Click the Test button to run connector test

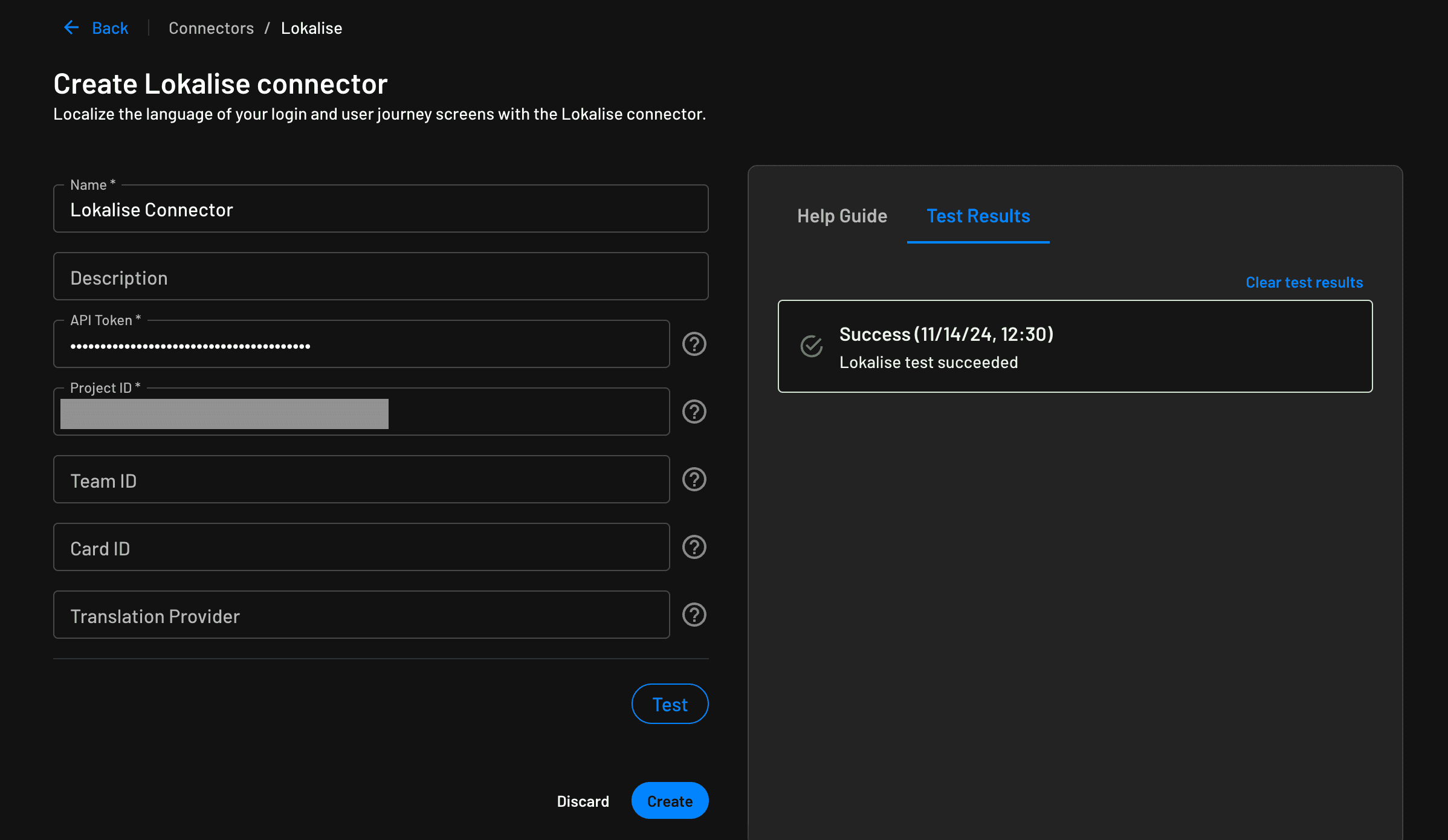[x=669, y=704]
